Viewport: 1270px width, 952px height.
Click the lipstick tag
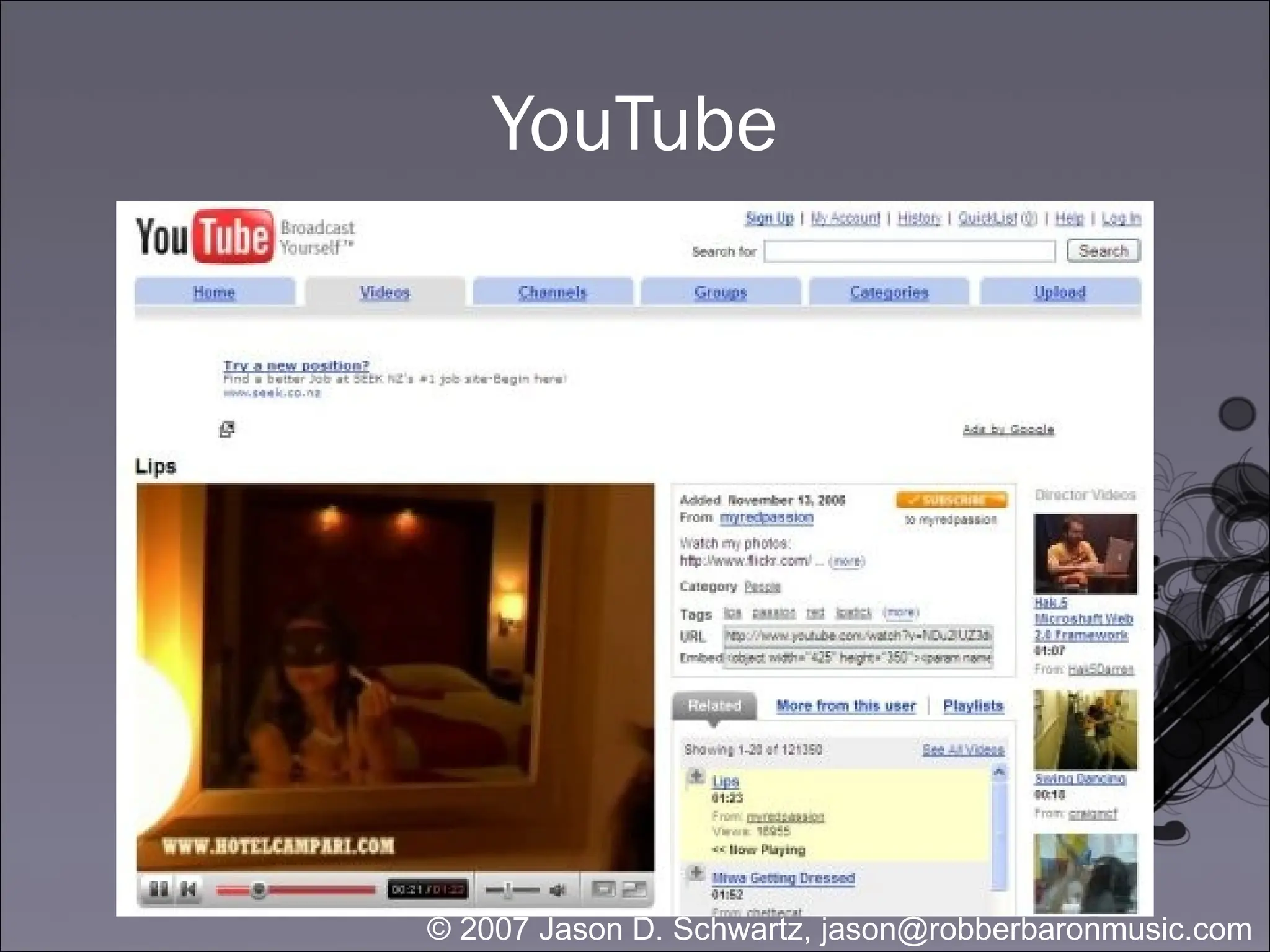click(x=854, y=614)
